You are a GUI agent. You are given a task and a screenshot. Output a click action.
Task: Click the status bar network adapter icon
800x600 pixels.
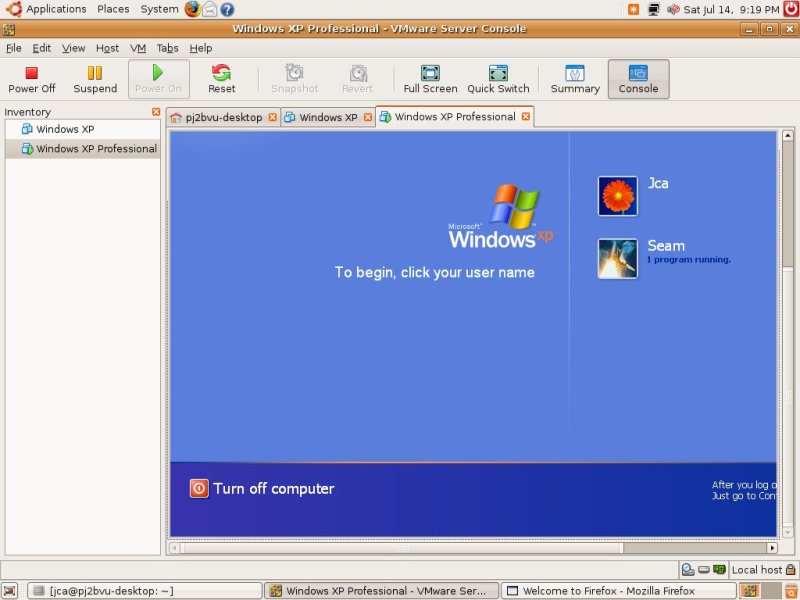click(719, 569)
